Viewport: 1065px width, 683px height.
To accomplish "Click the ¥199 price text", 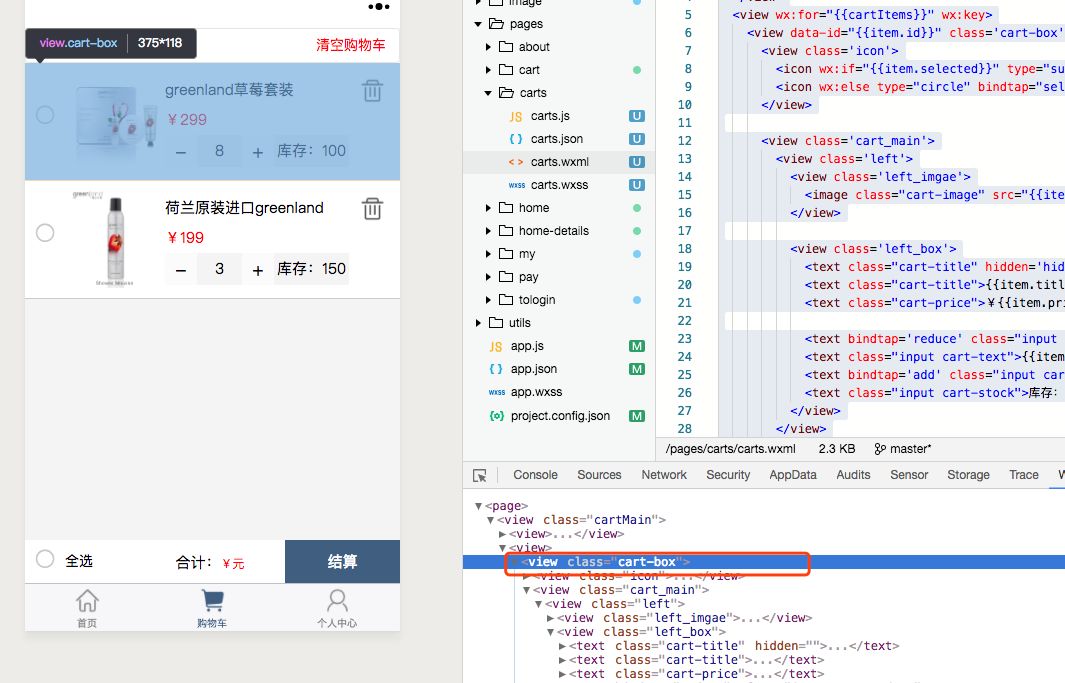I will (185, 238).
